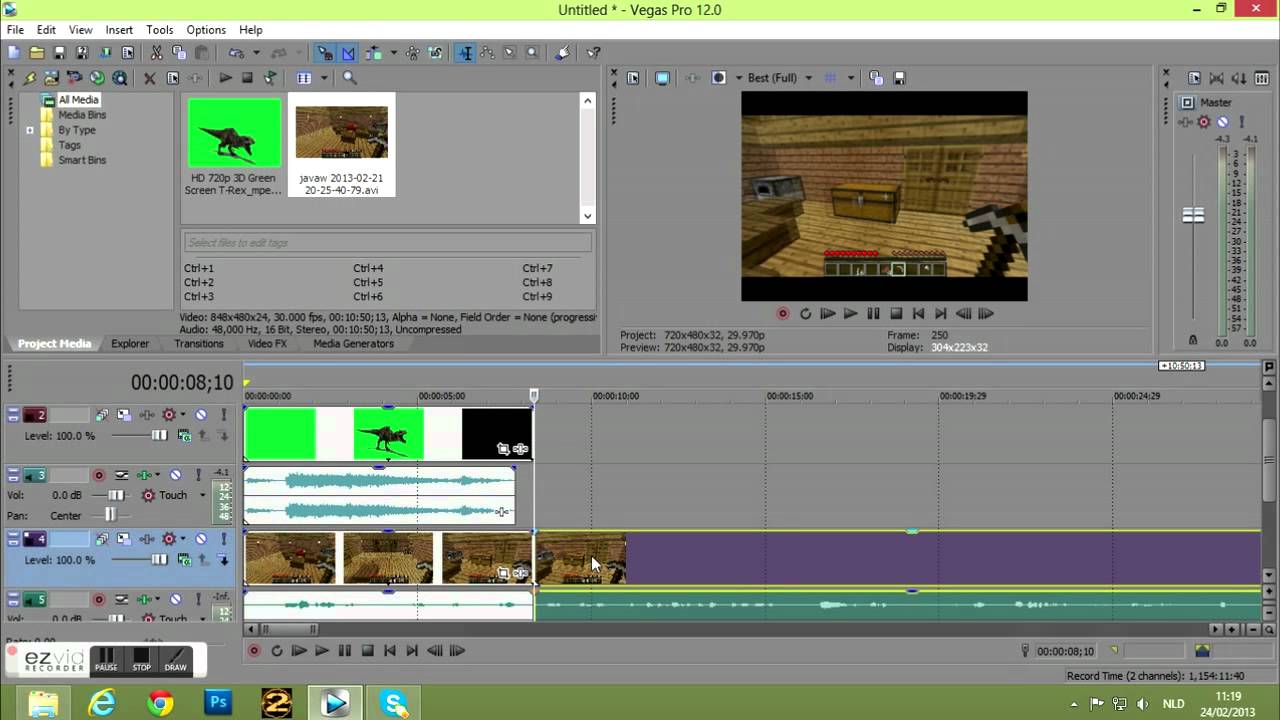Select the Normal Edit tool in toolbar
This screenshot has height=720, width=1280.
pos(465,53)
